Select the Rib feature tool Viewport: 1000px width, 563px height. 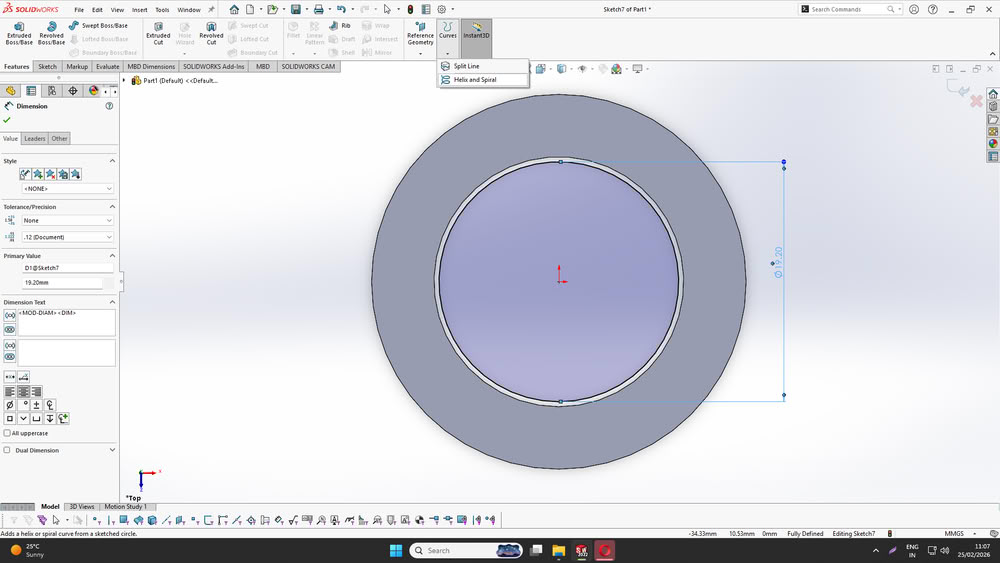(340, 26)
